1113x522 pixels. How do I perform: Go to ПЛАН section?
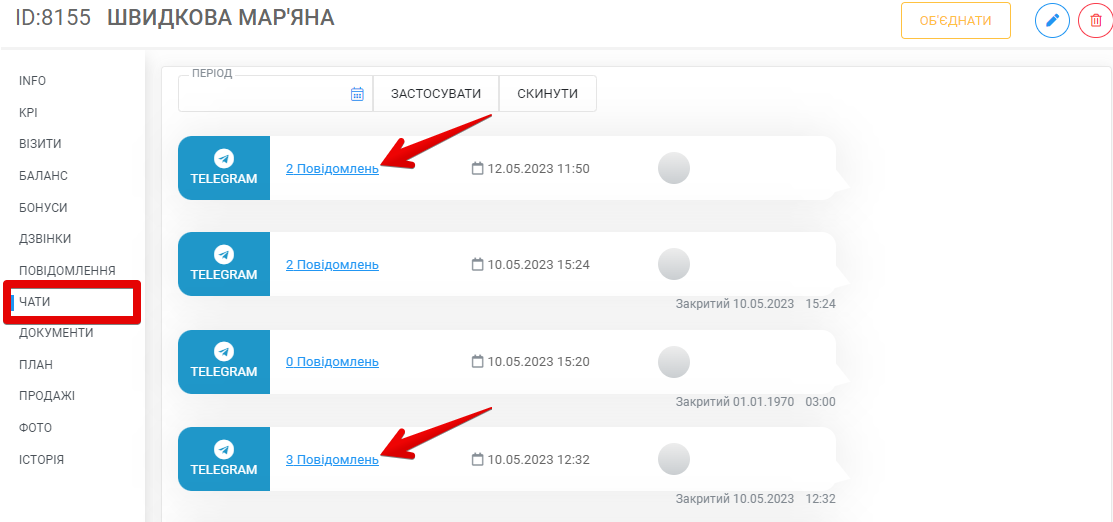coord(35,365)
